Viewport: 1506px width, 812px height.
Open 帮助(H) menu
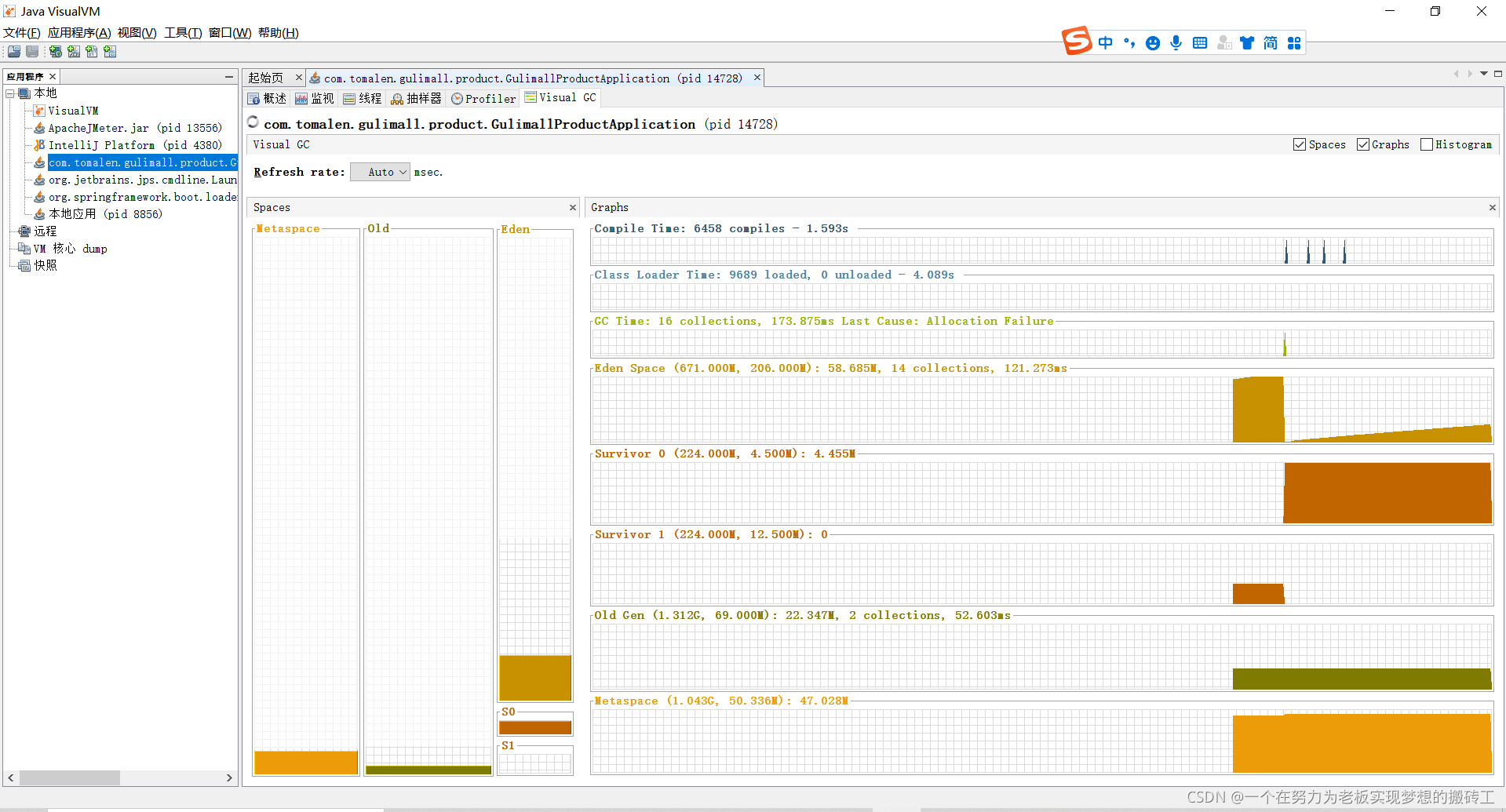[278, 32]
